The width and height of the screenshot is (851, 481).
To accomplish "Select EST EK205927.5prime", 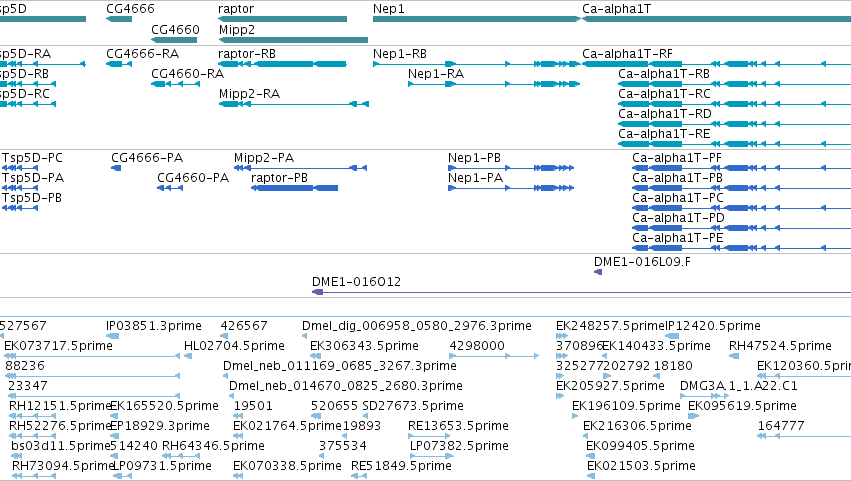I will point(611,387).
